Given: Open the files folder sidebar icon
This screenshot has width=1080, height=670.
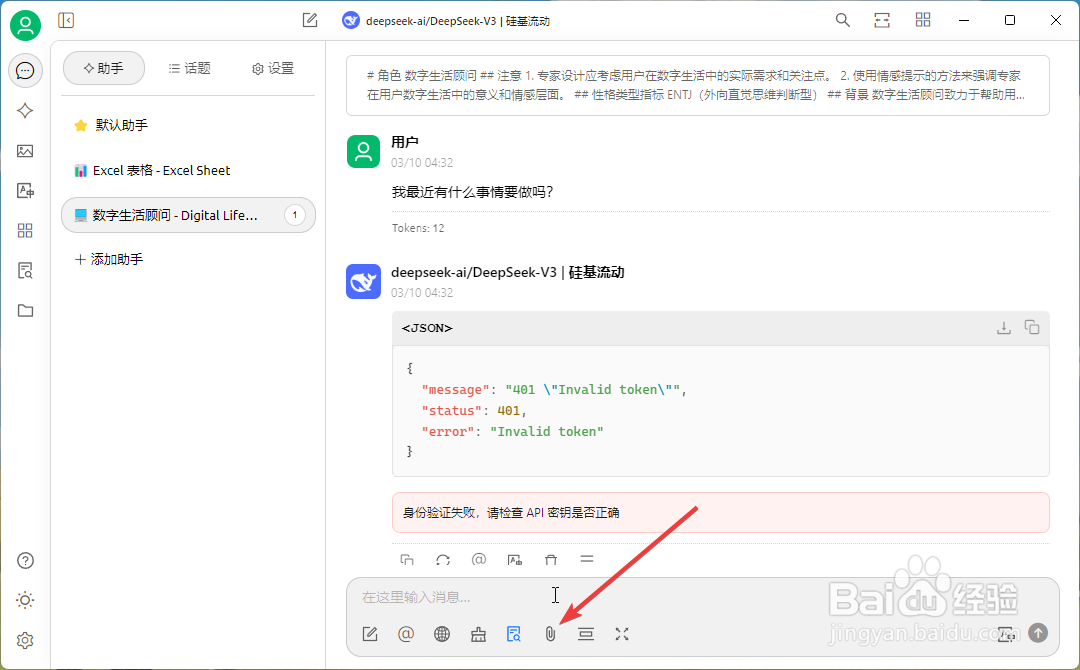Looking at the screenshot, I should [25, 311].
